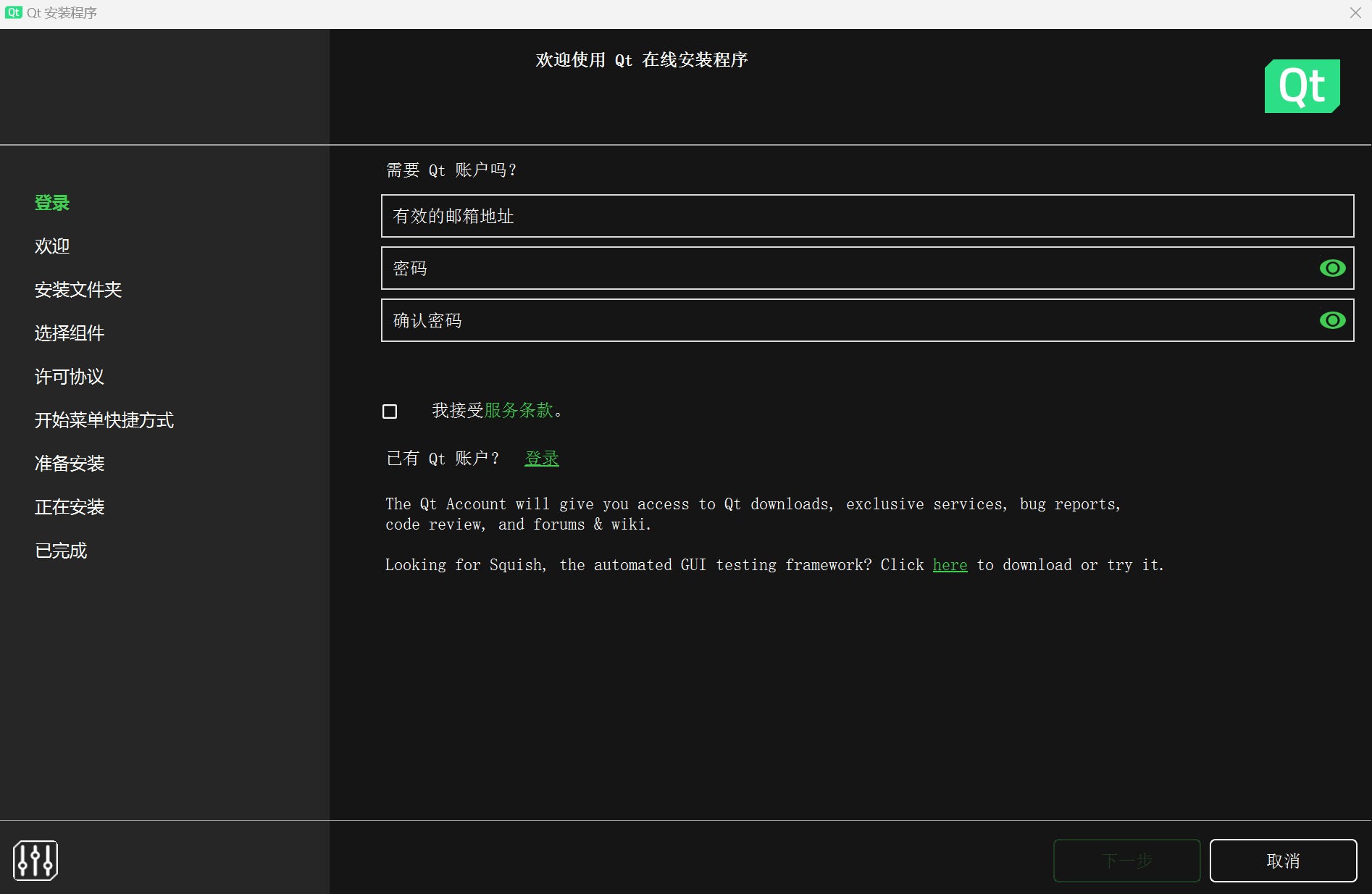Viewport: 1372px width, 894px height.
Task: Focus the 密码 password field
Action: point(867,268)
